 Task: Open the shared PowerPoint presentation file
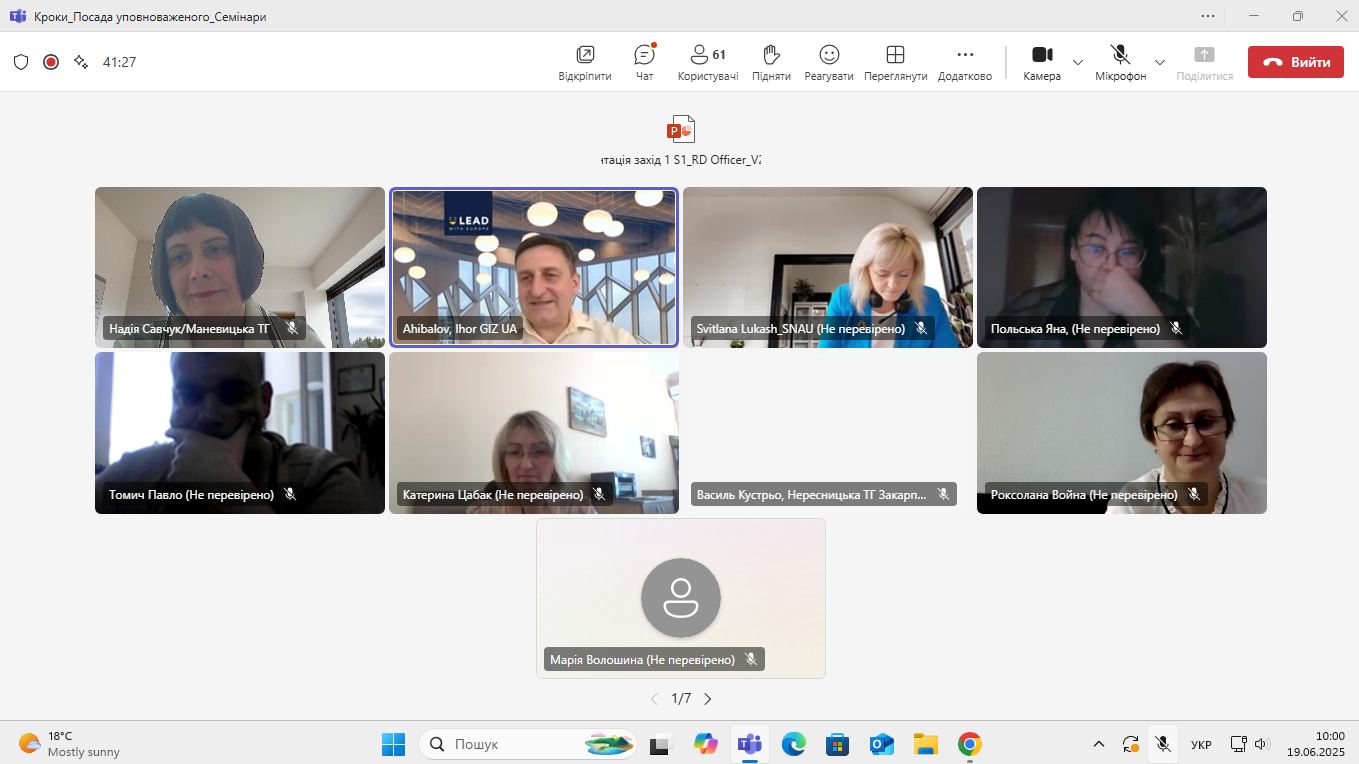[x=680, y=130]
